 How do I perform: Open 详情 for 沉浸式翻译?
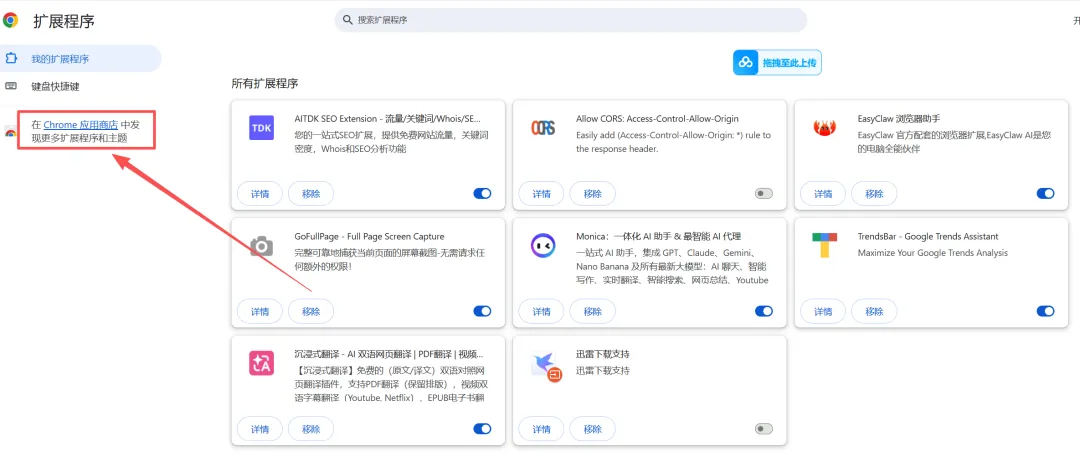[x=260, y=429]
